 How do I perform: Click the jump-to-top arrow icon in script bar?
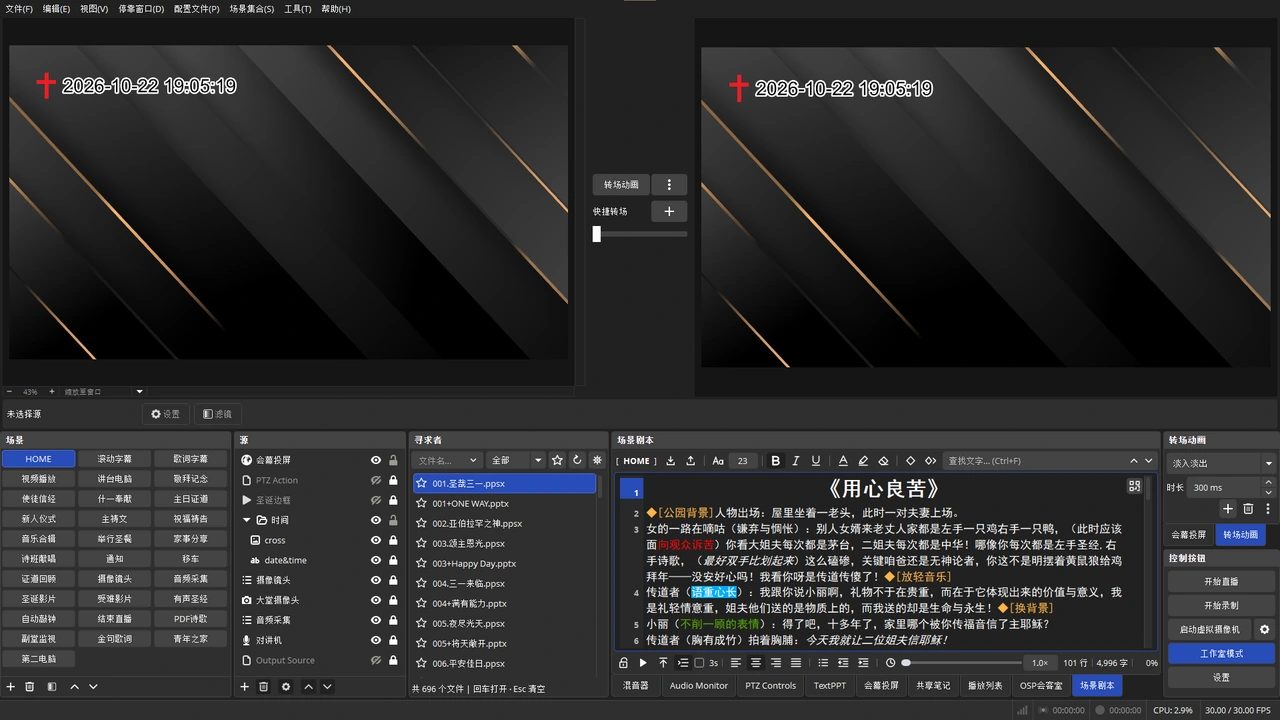click(x=663, y=663)
